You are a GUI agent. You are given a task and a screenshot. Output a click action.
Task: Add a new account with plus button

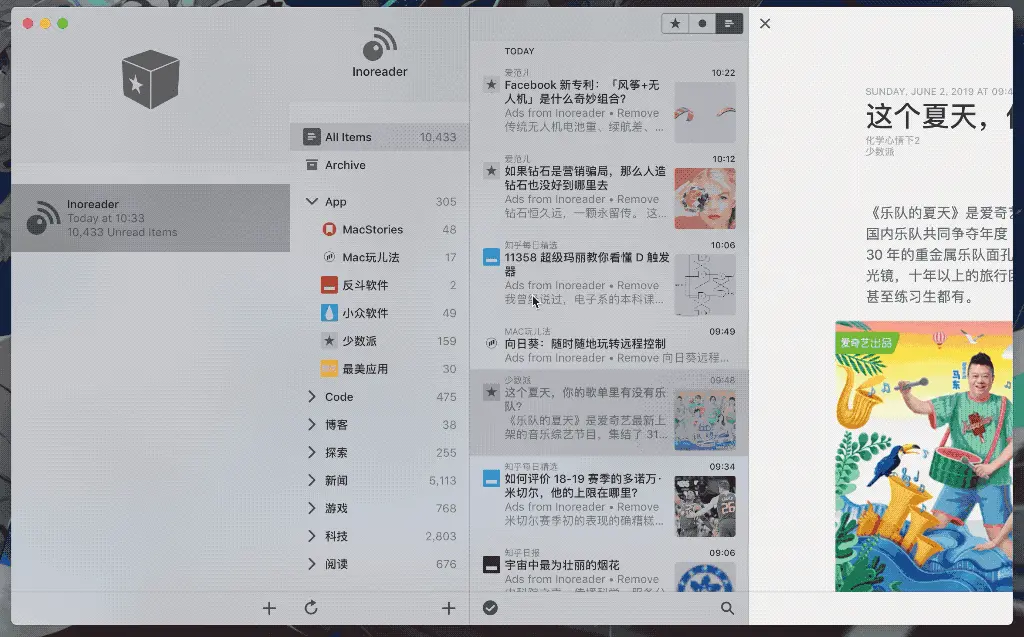(269, 608)
